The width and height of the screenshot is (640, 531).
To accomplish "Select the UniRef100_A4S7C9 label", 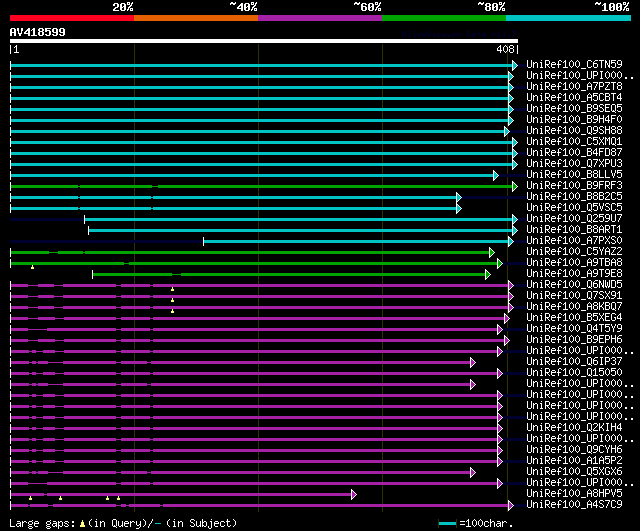I will 574,505.
